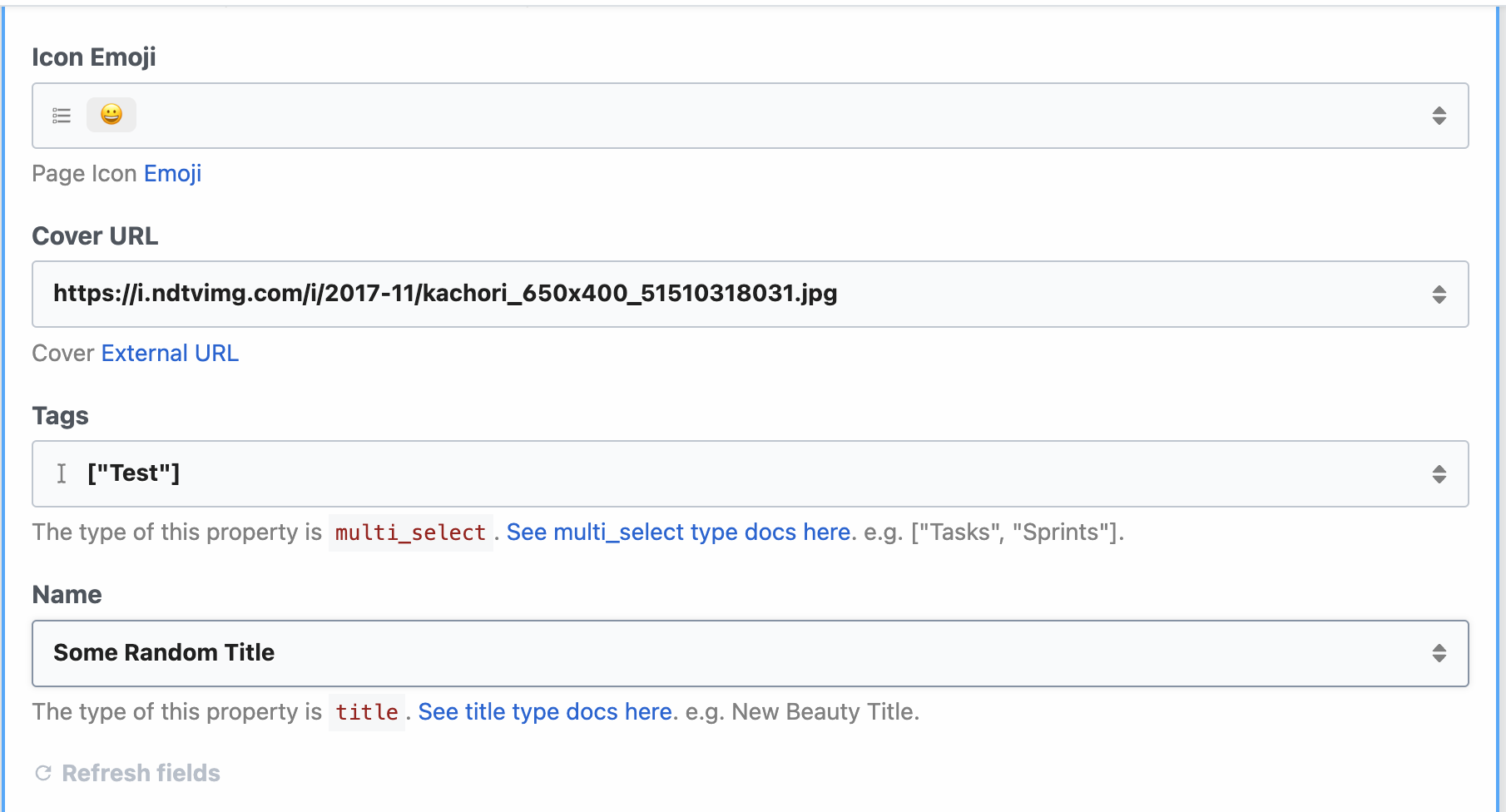Expand the Tags field dropdown arrows
1506x812 pixels.
[x=1439, y=474]
